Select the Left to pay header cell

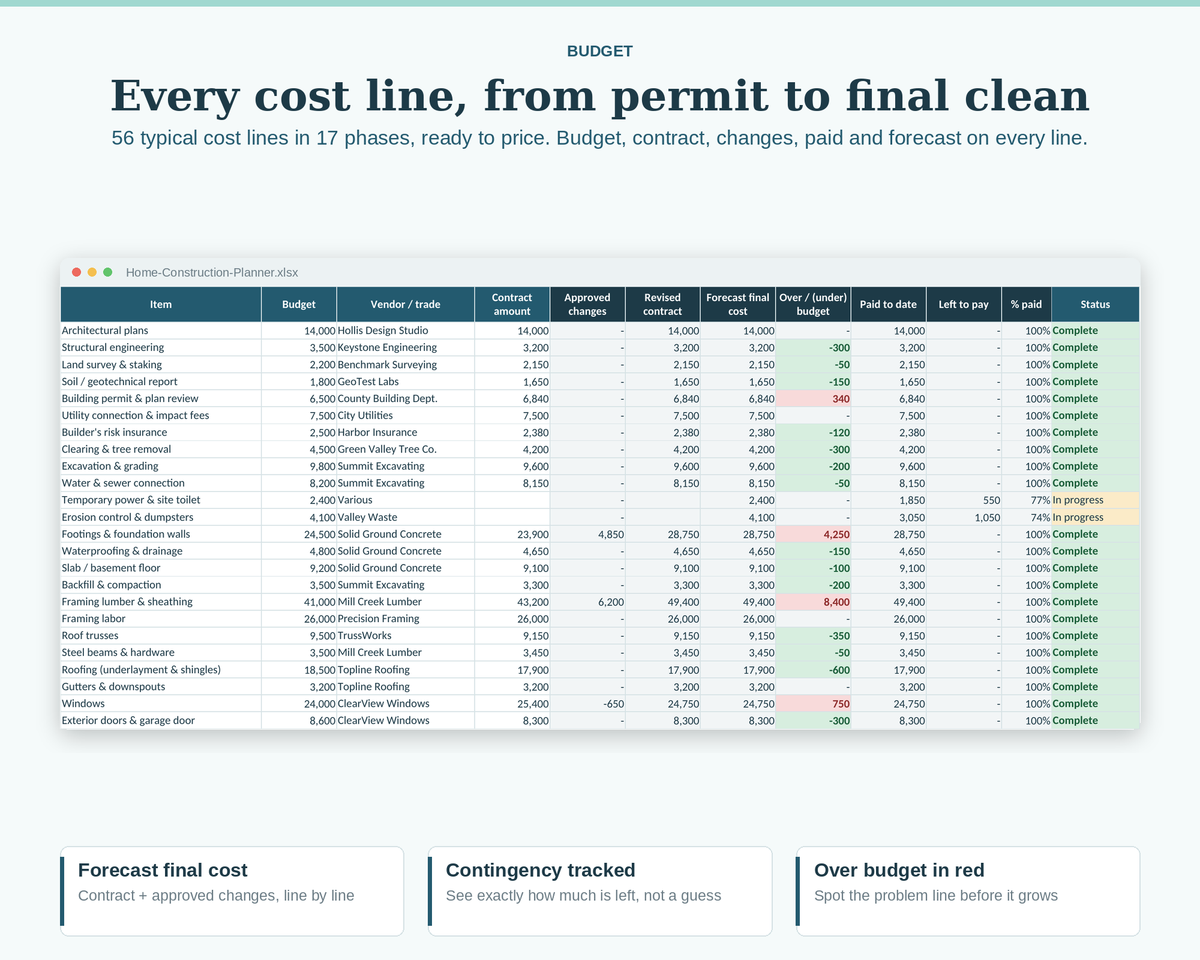pos(963,304)
